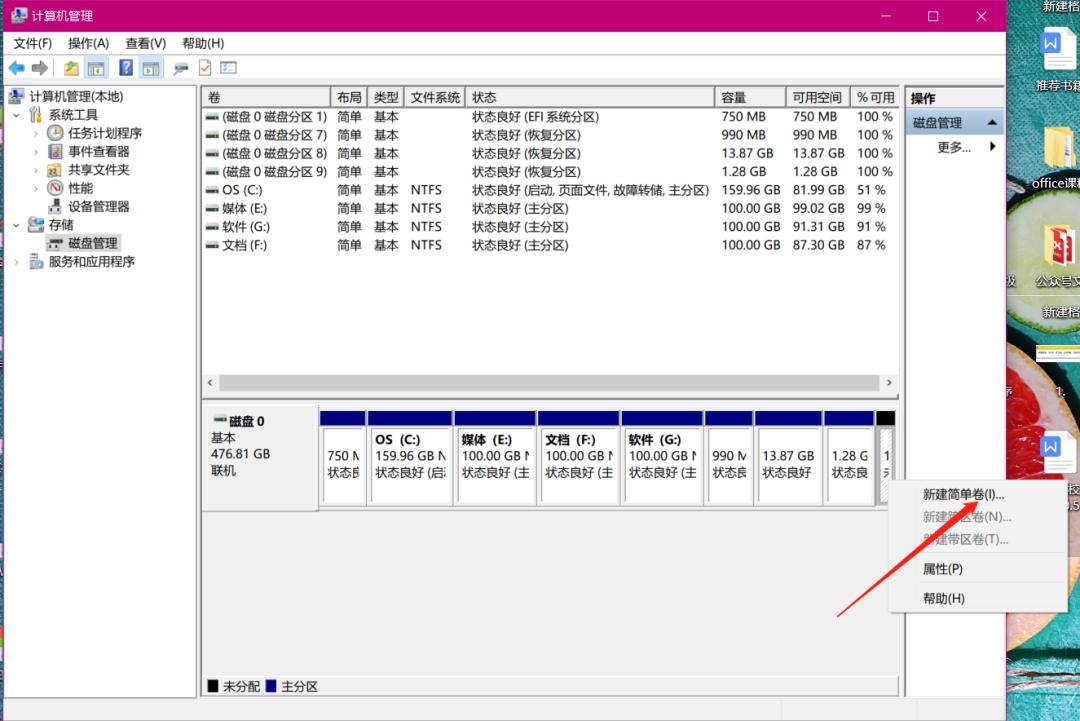
Task: Click the blue Back arrow in toolbar
Action: [x=17, y=68]
